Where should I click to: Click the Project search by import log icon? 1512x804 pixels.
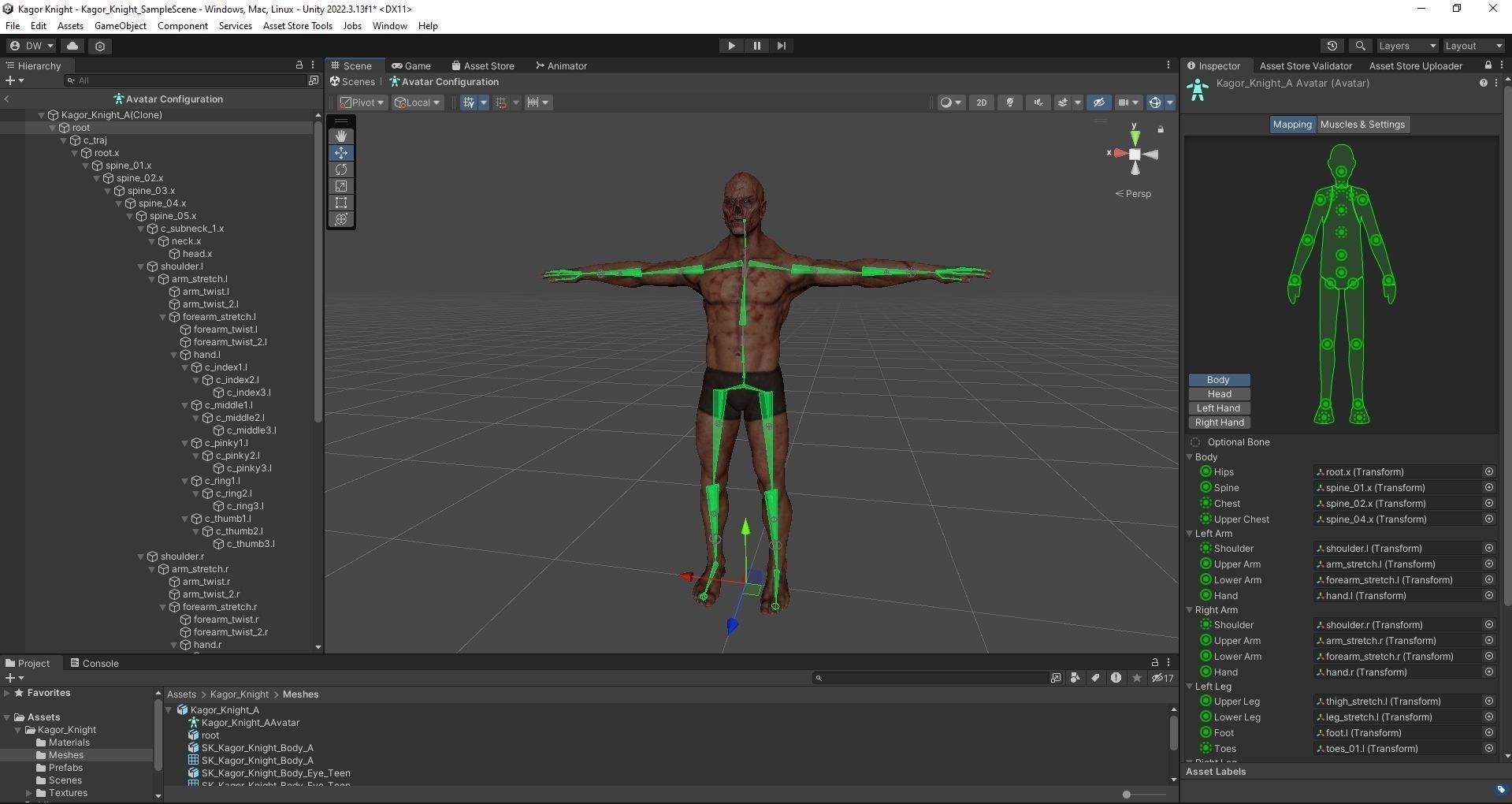(1116, 678)
